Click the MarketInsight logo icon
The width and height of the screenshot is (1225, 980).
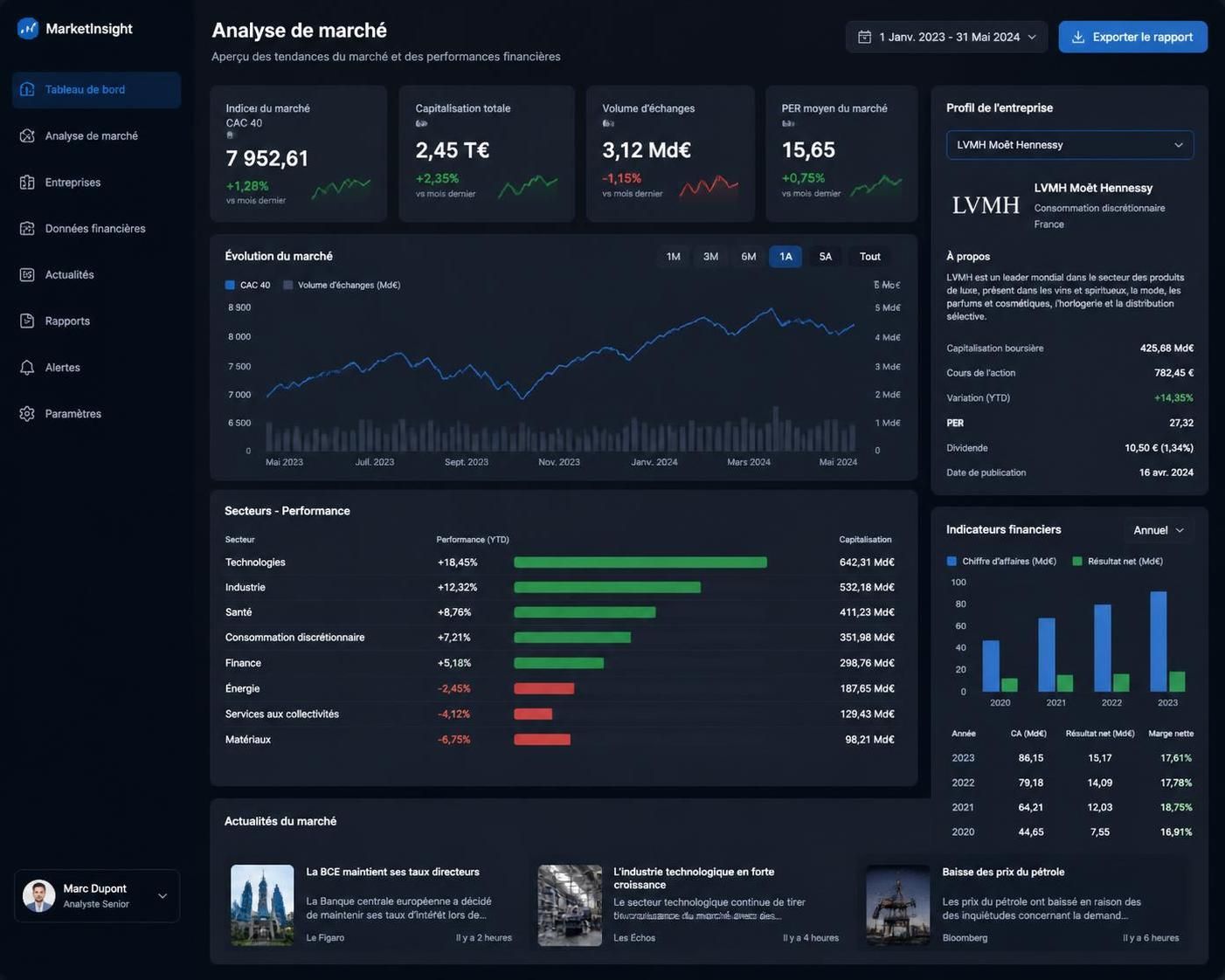pos(28,29)
